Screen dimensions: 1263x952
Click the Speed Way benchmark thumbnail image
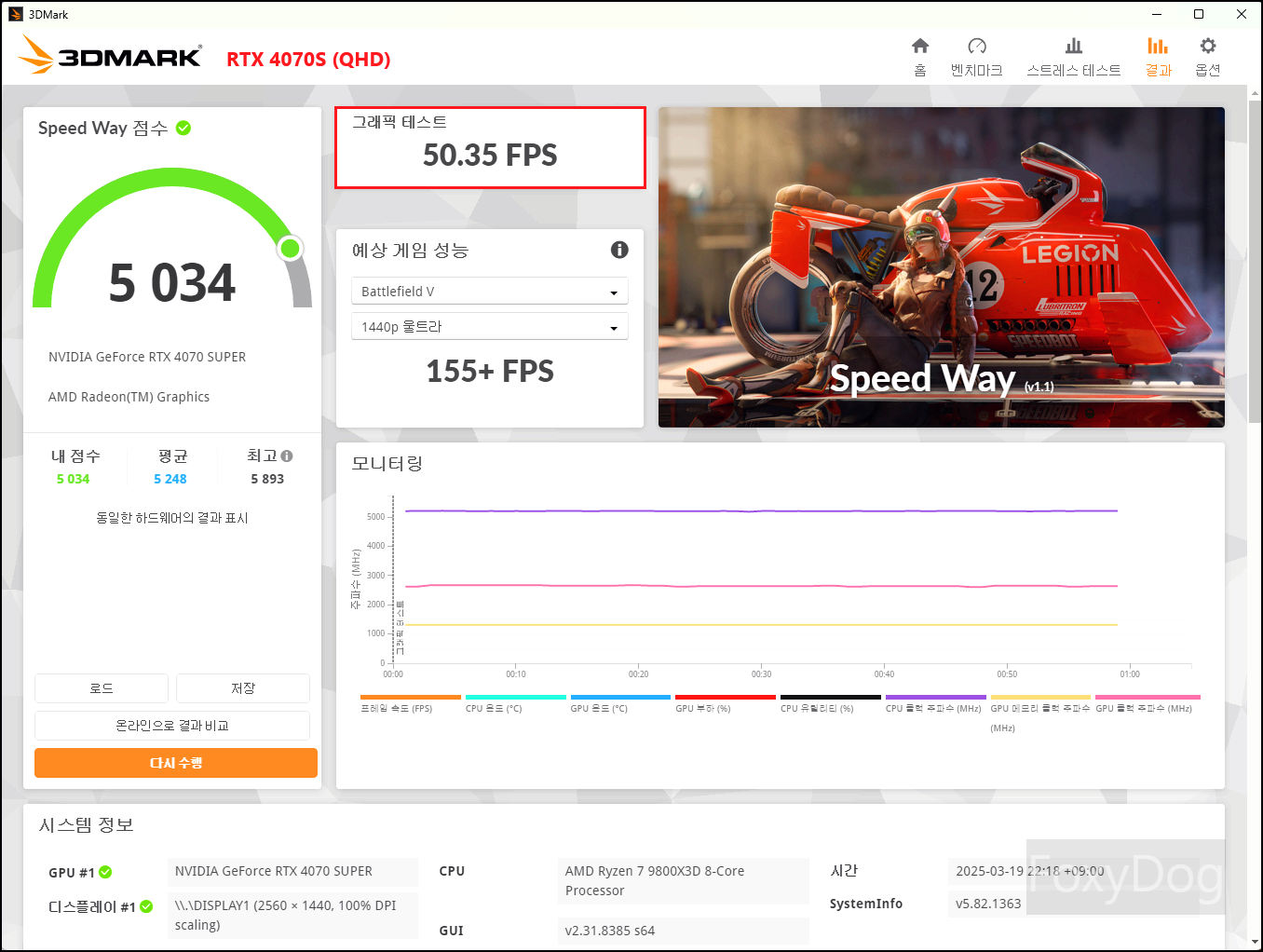pos(942,267)
